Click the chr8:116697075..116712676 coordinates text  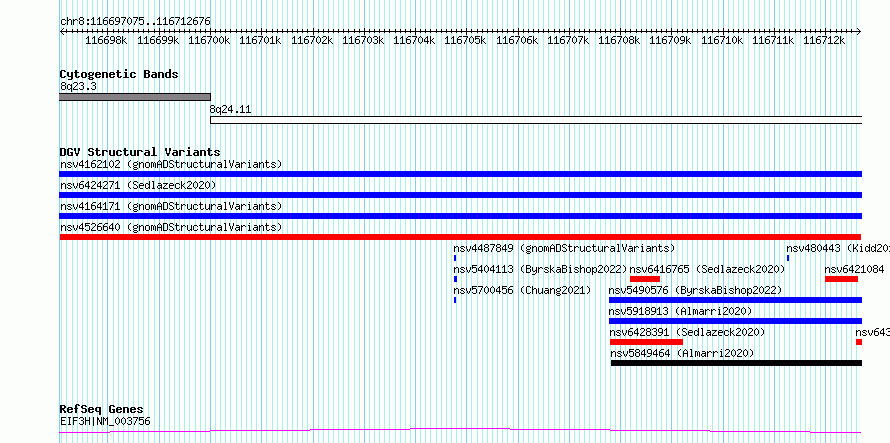tap(135, 22)
